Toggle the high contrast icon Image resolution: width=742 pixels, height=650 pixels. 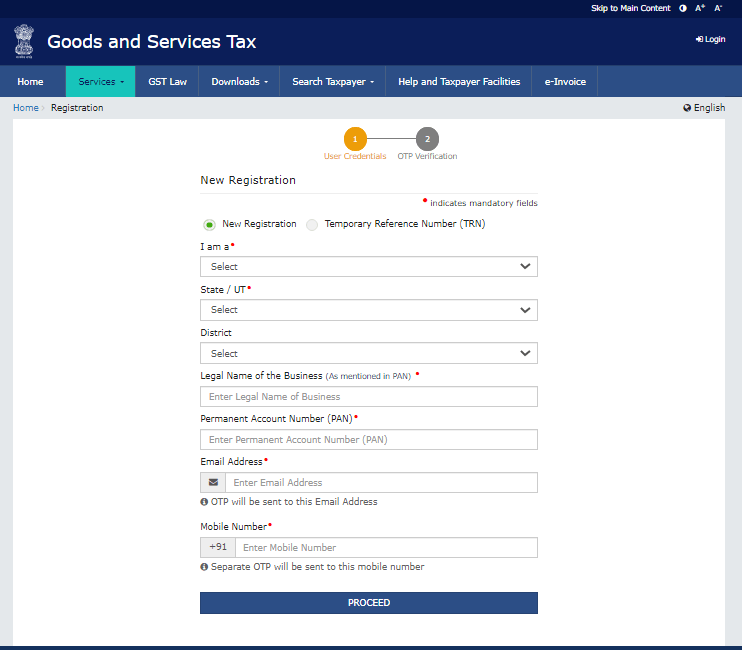683,8
